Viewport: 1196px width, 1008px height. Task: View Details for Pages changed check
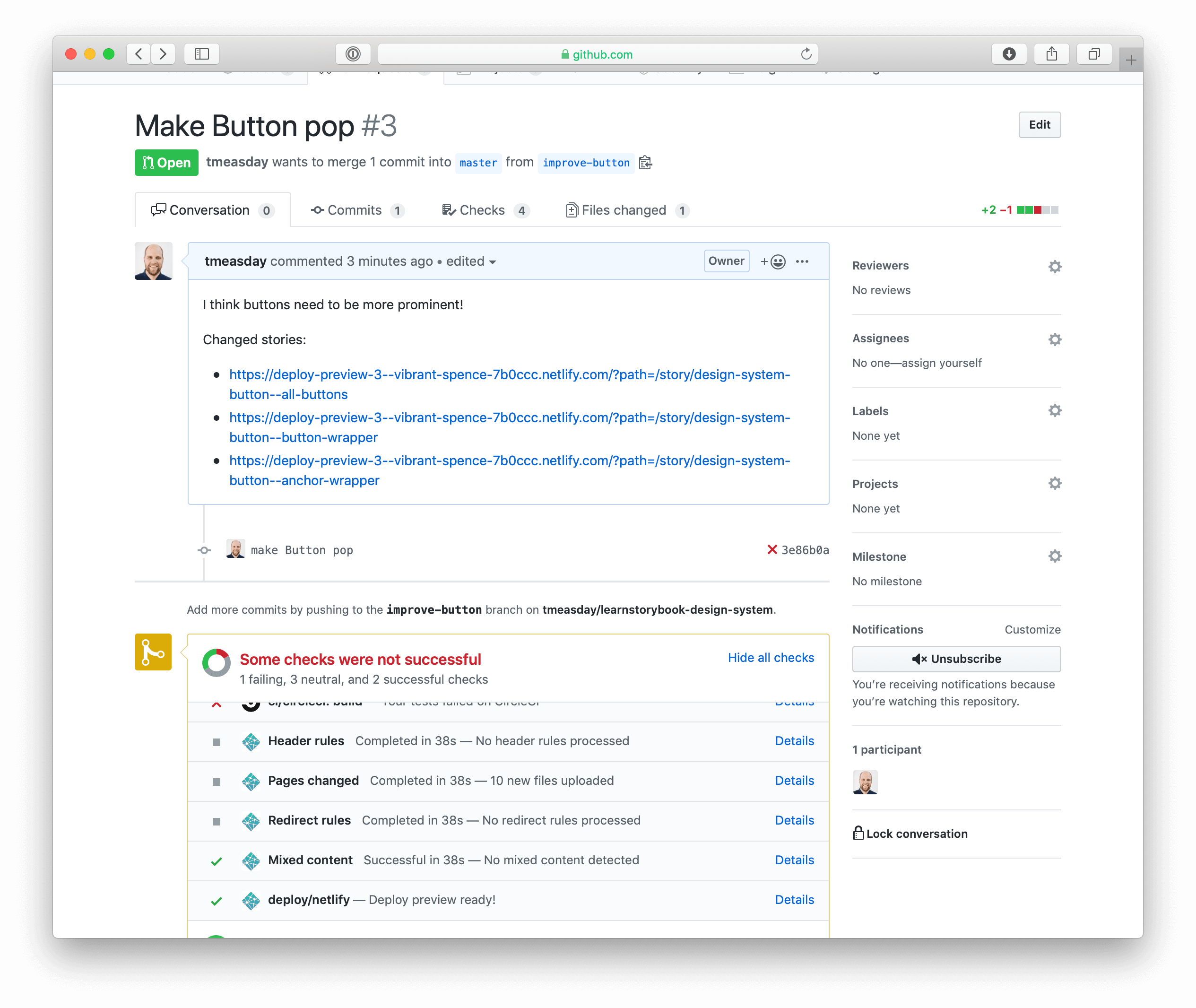point(794,781)
